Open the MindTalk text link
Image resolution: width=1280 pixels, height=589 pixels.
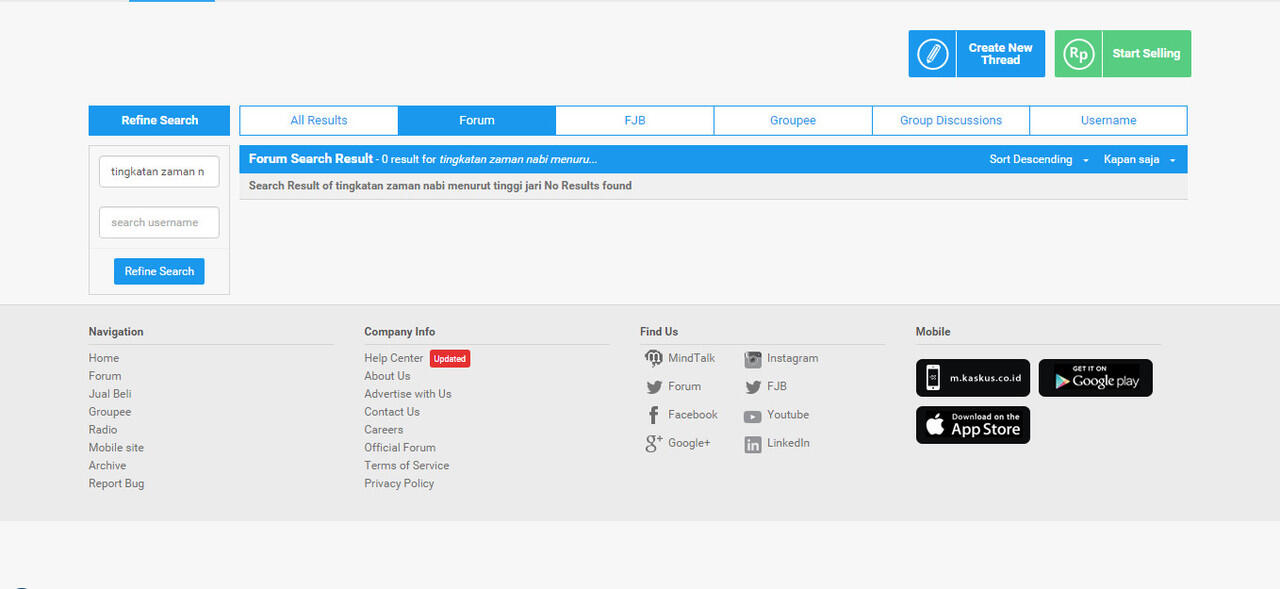pos(692,358)
